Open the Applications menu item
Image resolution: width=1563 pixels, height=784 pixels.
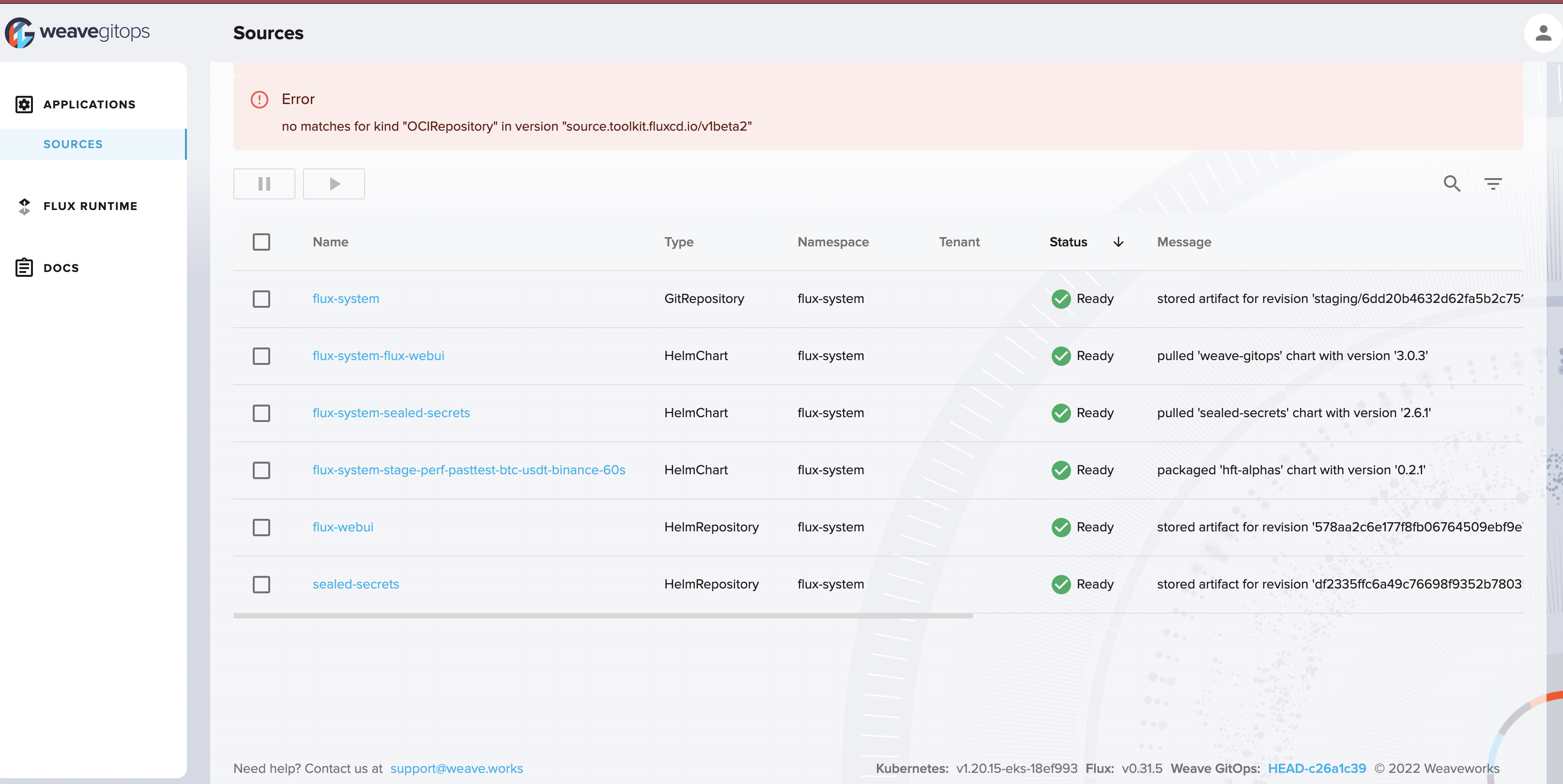tap(89, 104)
